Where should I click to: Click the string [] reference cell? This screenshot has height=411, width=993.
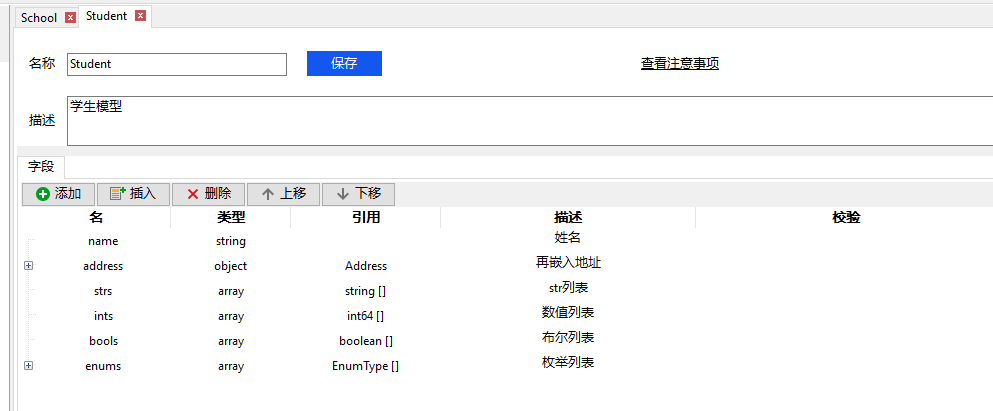point(366,291)
